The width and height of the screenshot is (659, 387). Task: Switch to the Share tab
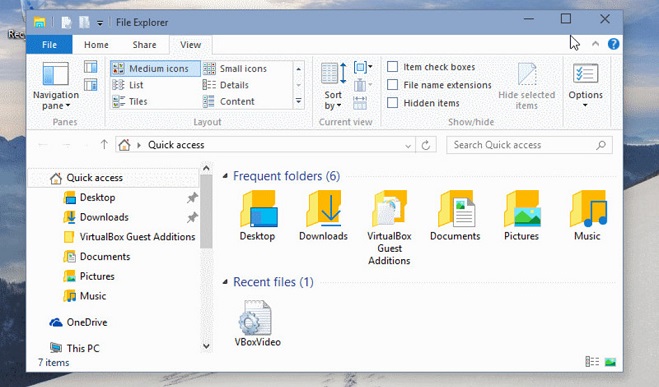tap(144, 45)
